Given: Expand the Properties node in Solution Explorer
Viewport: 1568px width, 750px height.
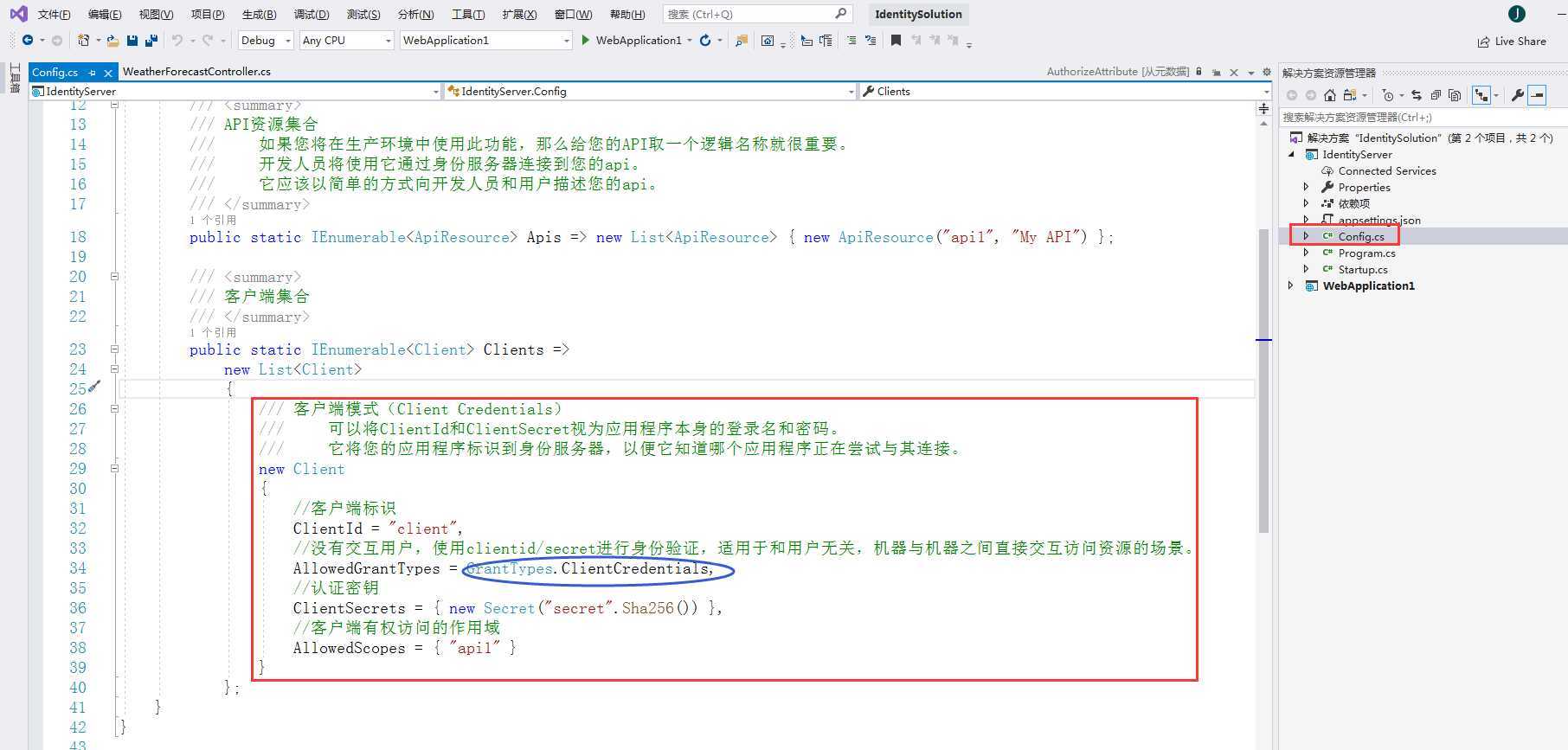Looking at the screenshot, I should tap(1307, 187).
